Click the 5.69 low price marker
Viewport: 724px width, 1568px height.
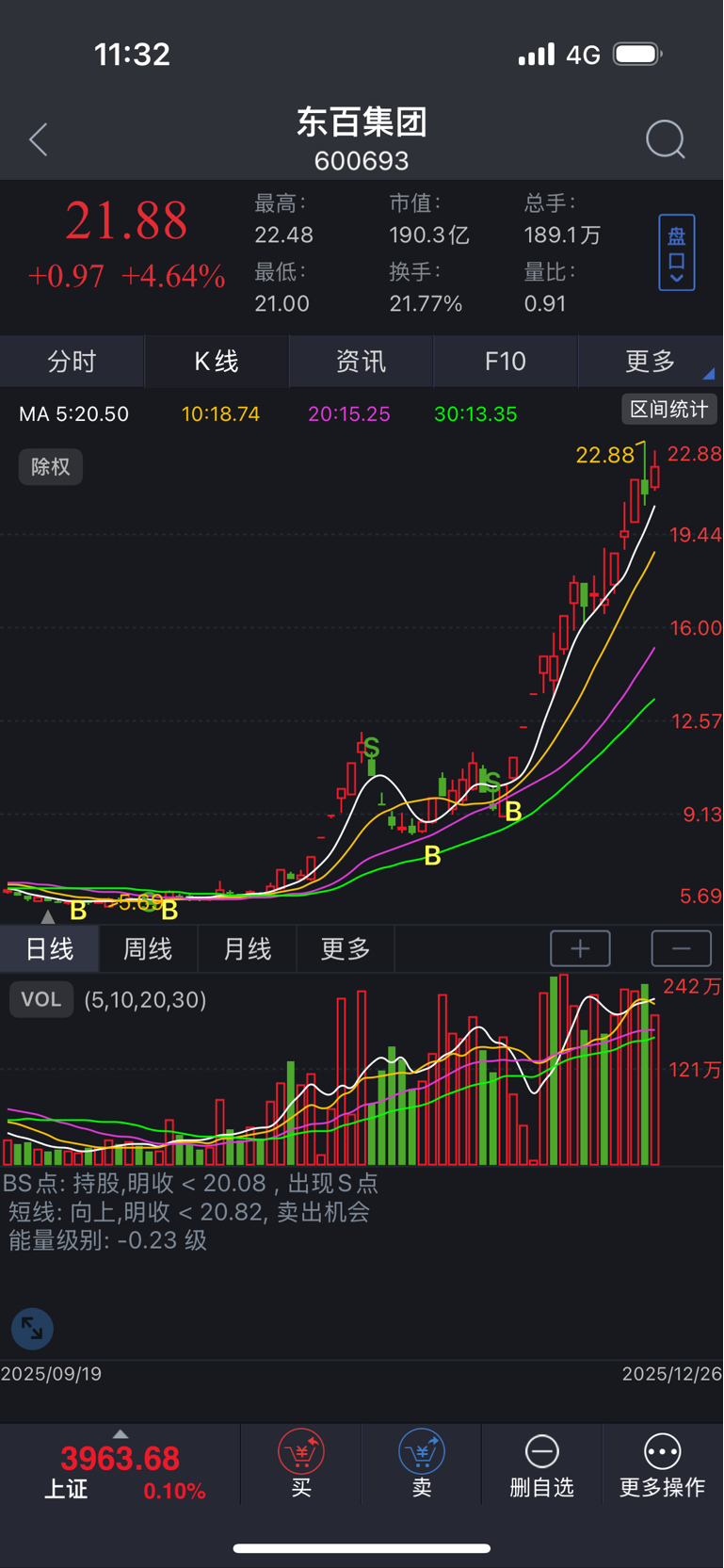[x=138, y=902]
